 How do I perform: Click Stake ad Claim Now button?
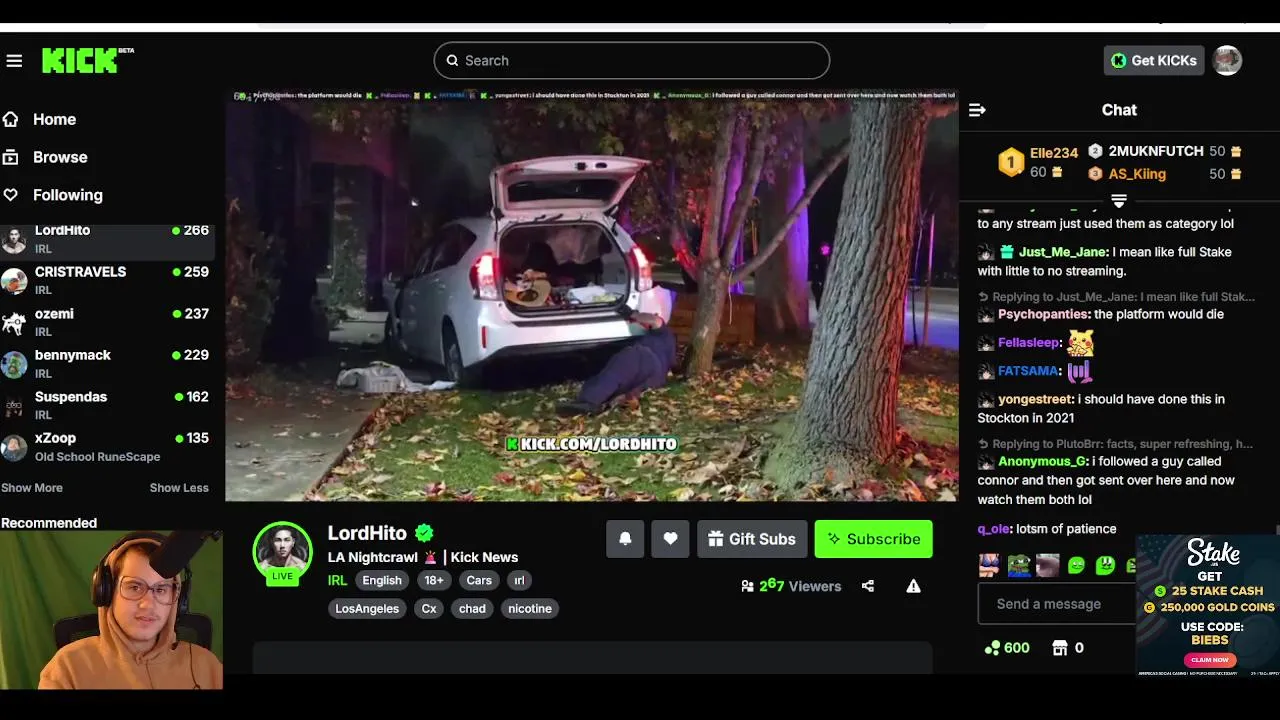pyautogui.click(x=1210, y=660)
